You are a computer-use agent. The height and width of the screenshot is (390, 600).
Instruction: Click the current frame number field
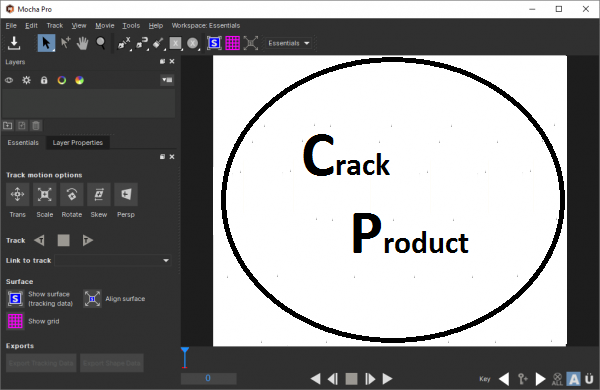tap(209, 379)
